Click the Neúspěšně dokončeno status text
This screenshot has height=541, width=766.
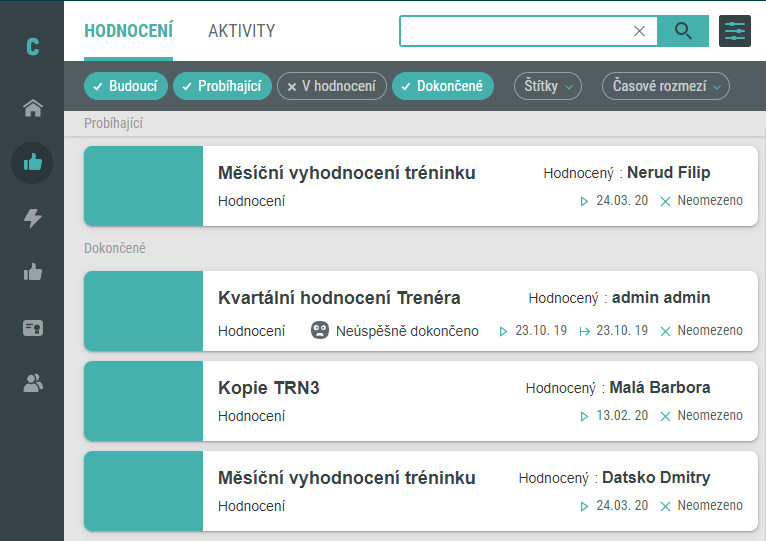pos(407,331)
